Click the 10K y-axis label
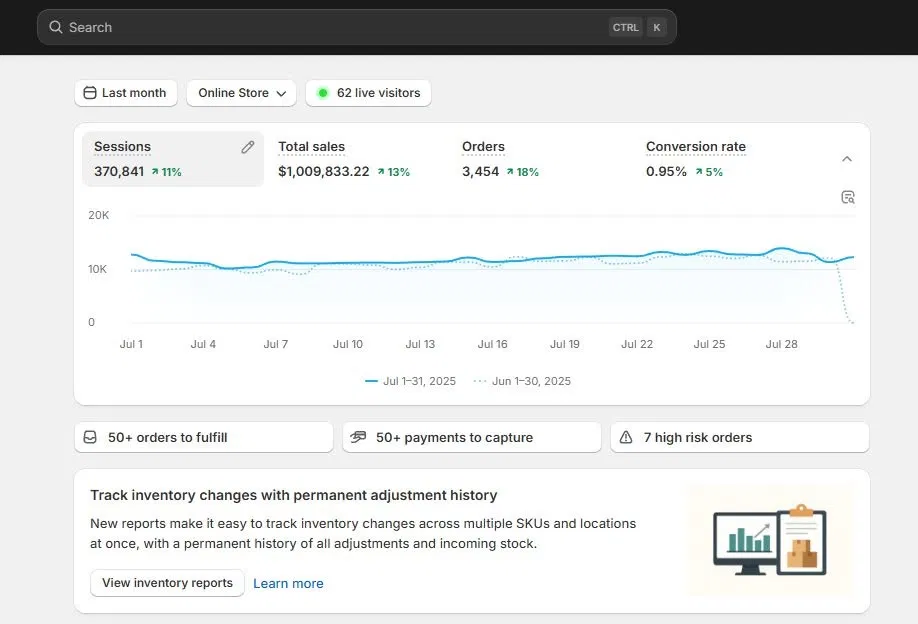This screenshot has height=624, width=918. tap(98, 269)
